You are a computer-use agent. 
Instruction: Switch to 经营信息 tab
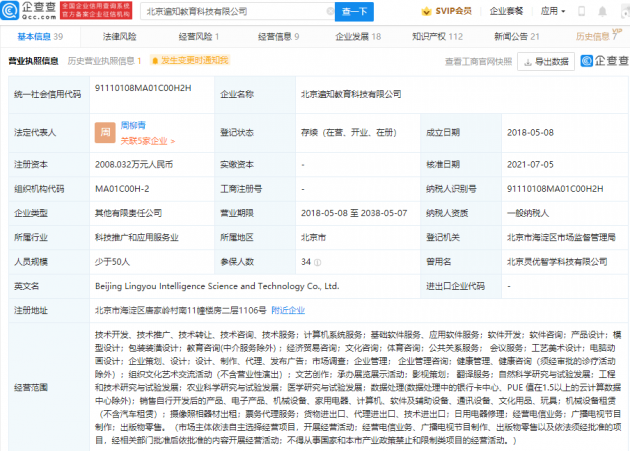coord(278,37)
